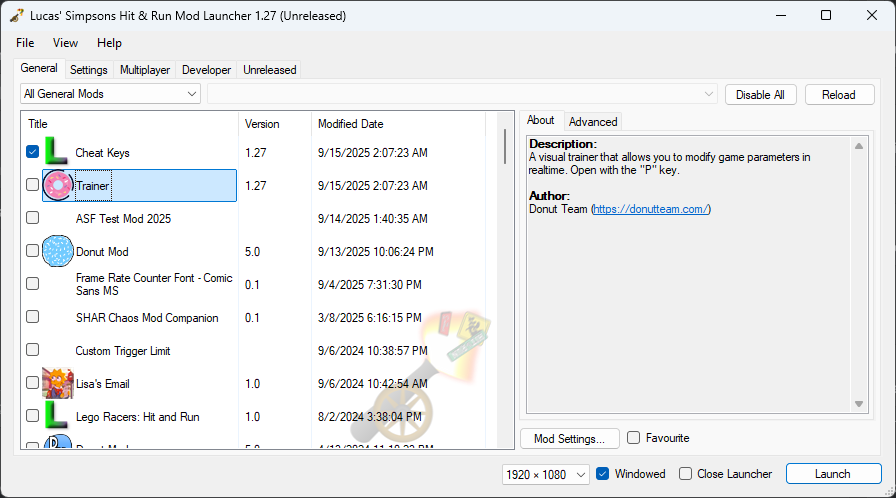Uncheck the Cheat Keys mod checkbox
Image resolution: width=896 pixels, height=498 pixels.
point(33,152)
